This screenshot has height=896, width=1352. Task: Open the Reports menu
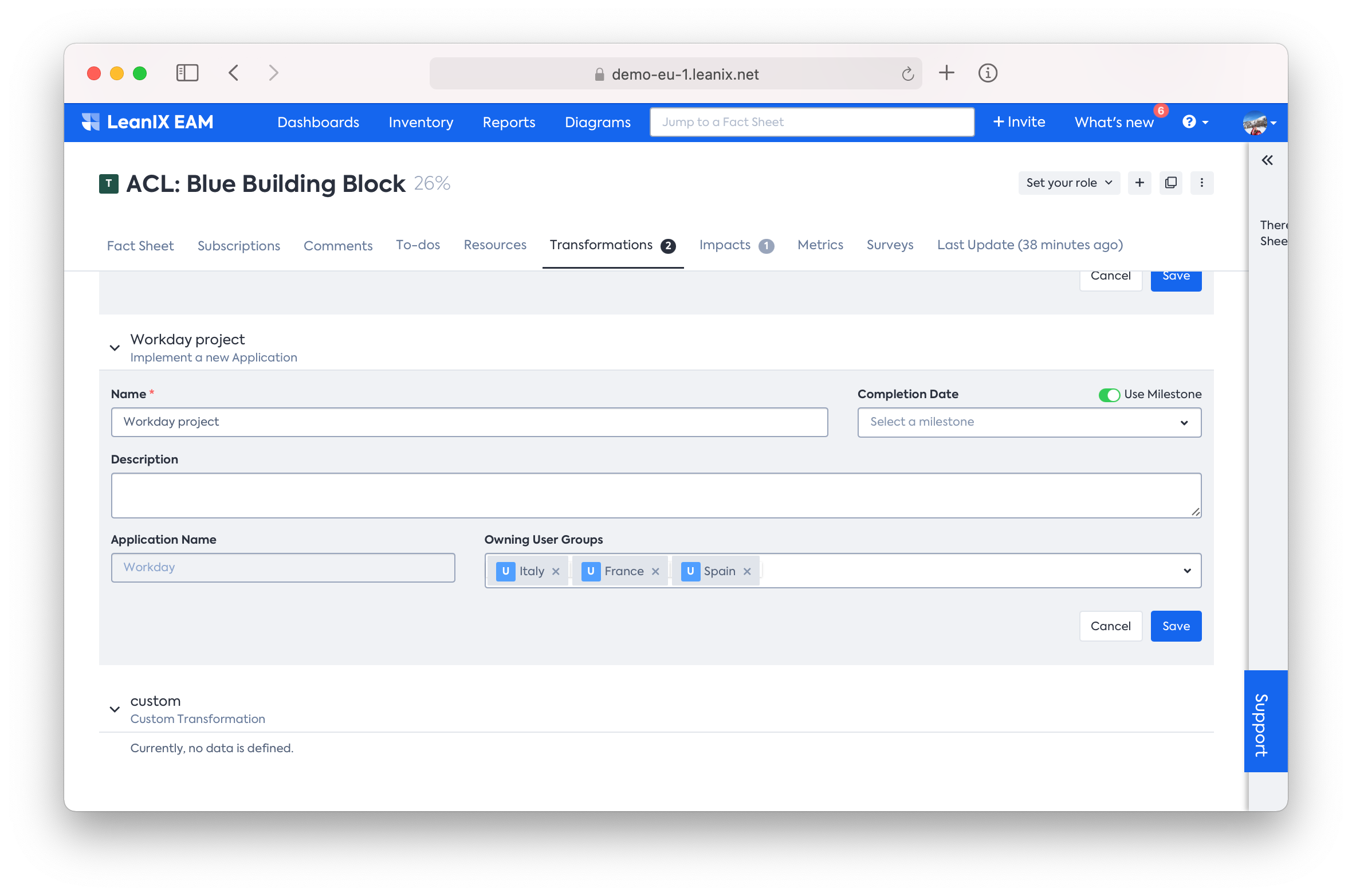point(509,122)
